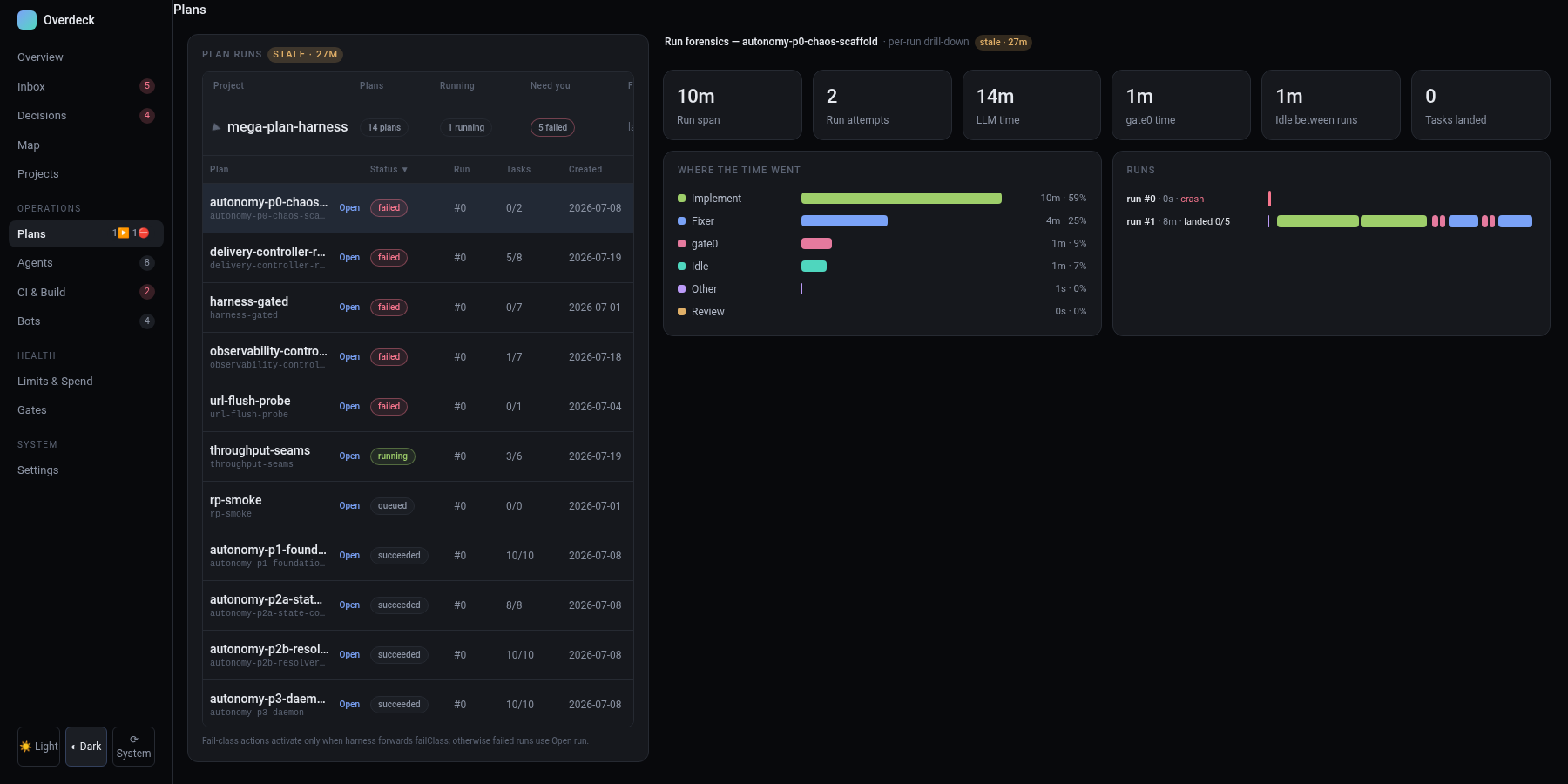The width and height of the screenshot is (1568, 784).
Task: Go to the Overview section
Action: [40, 57]
